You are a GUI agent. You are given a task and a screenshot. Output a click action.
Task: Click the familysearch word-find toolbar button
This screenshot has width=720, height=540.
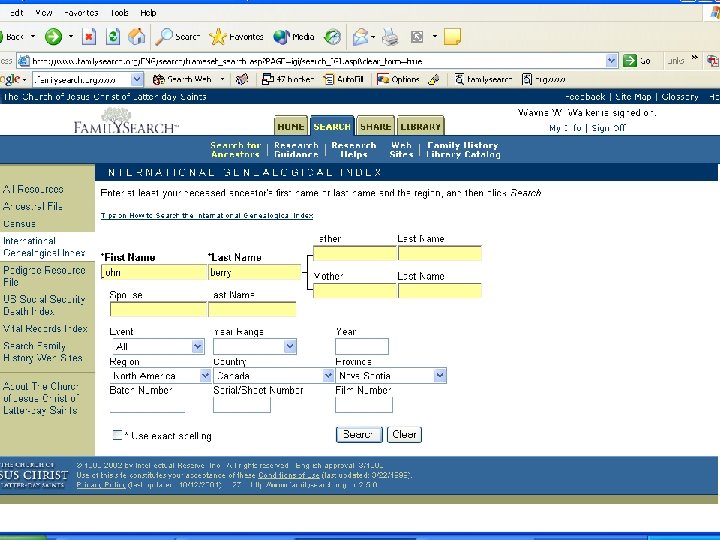(x=483, y=79)
